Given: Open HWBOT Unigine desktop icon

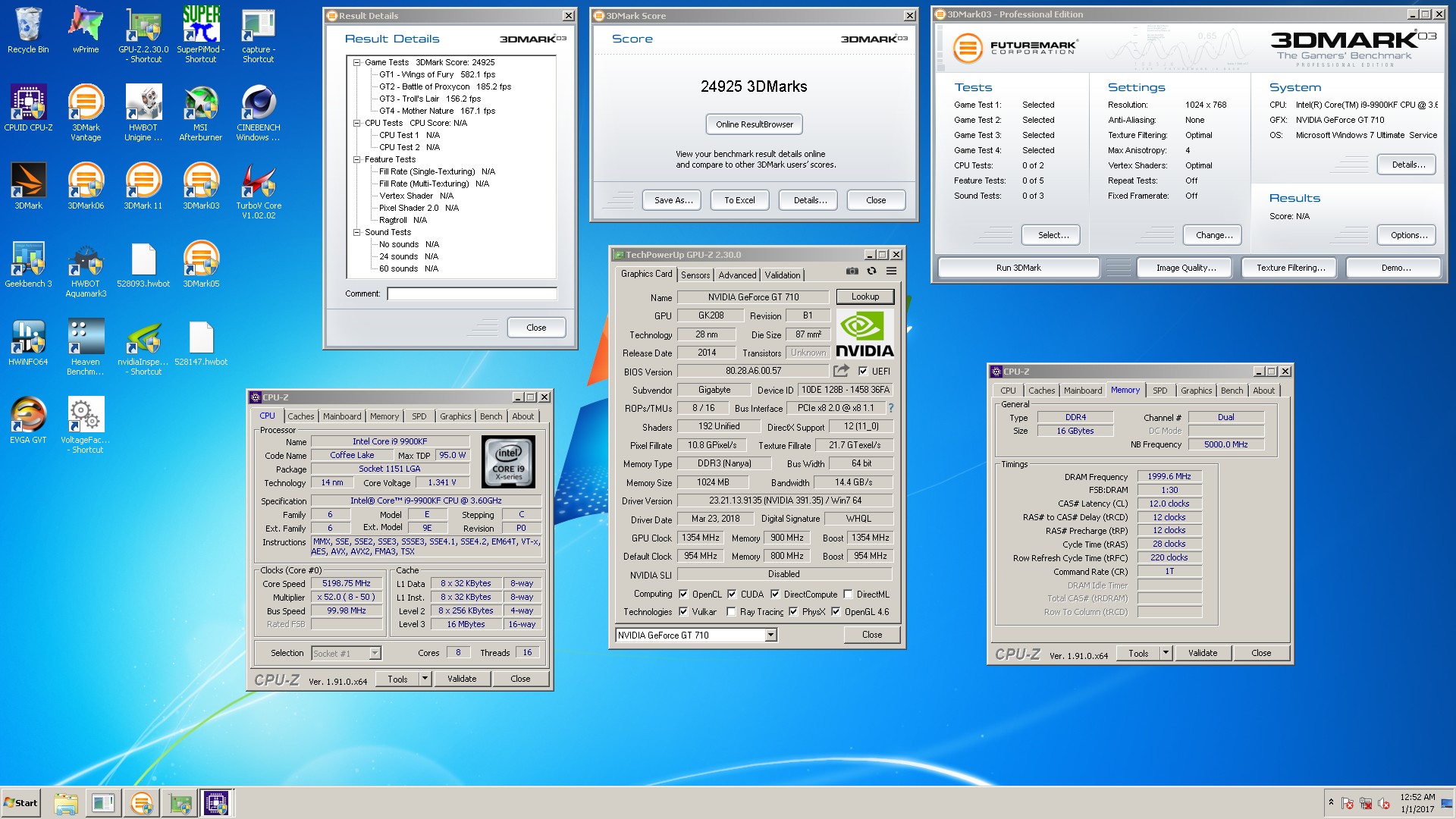Looking at the screenshot, I should (143, 112).
